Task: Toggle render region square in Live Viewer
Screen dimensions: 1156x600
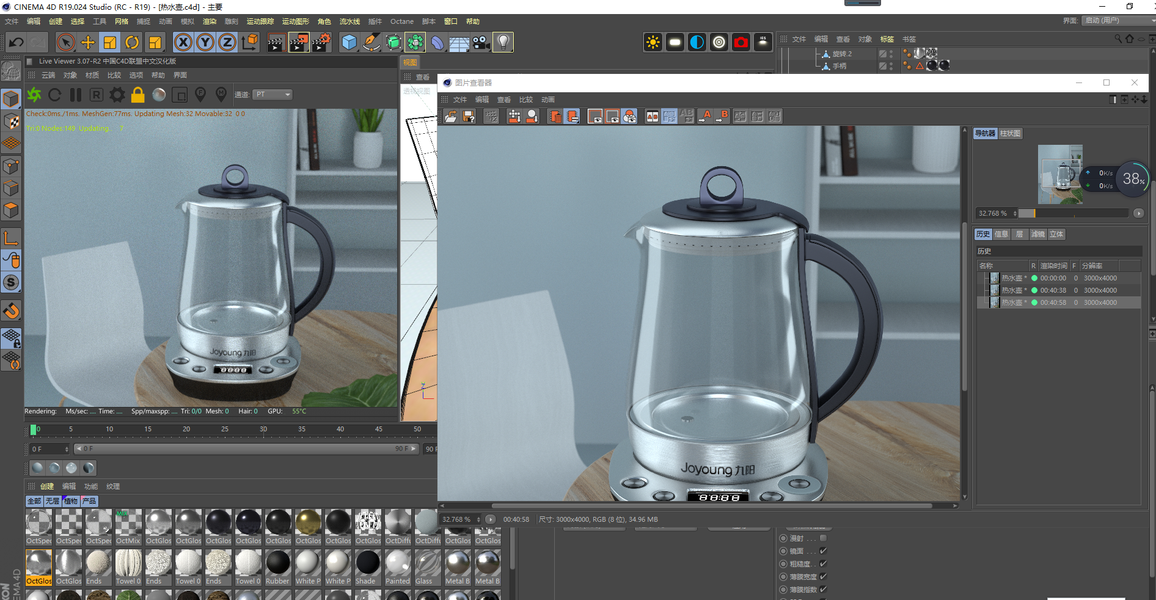Action: tap(179, 94)
